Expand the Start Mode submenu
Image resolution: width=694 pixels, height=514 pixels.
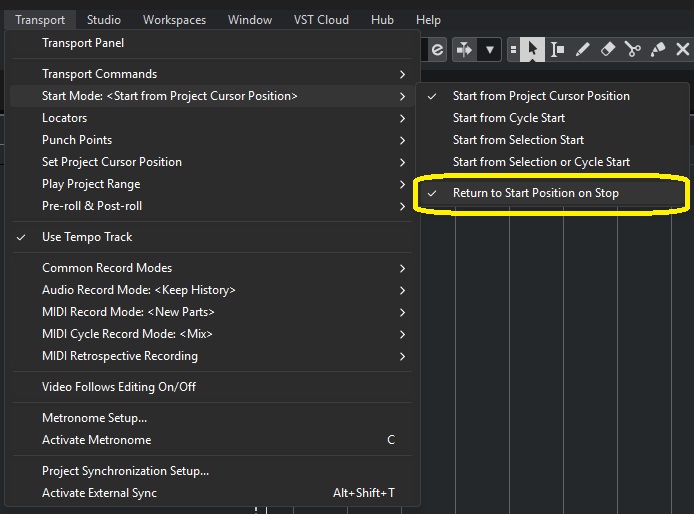pyautogui.click(x=212, y=96)
